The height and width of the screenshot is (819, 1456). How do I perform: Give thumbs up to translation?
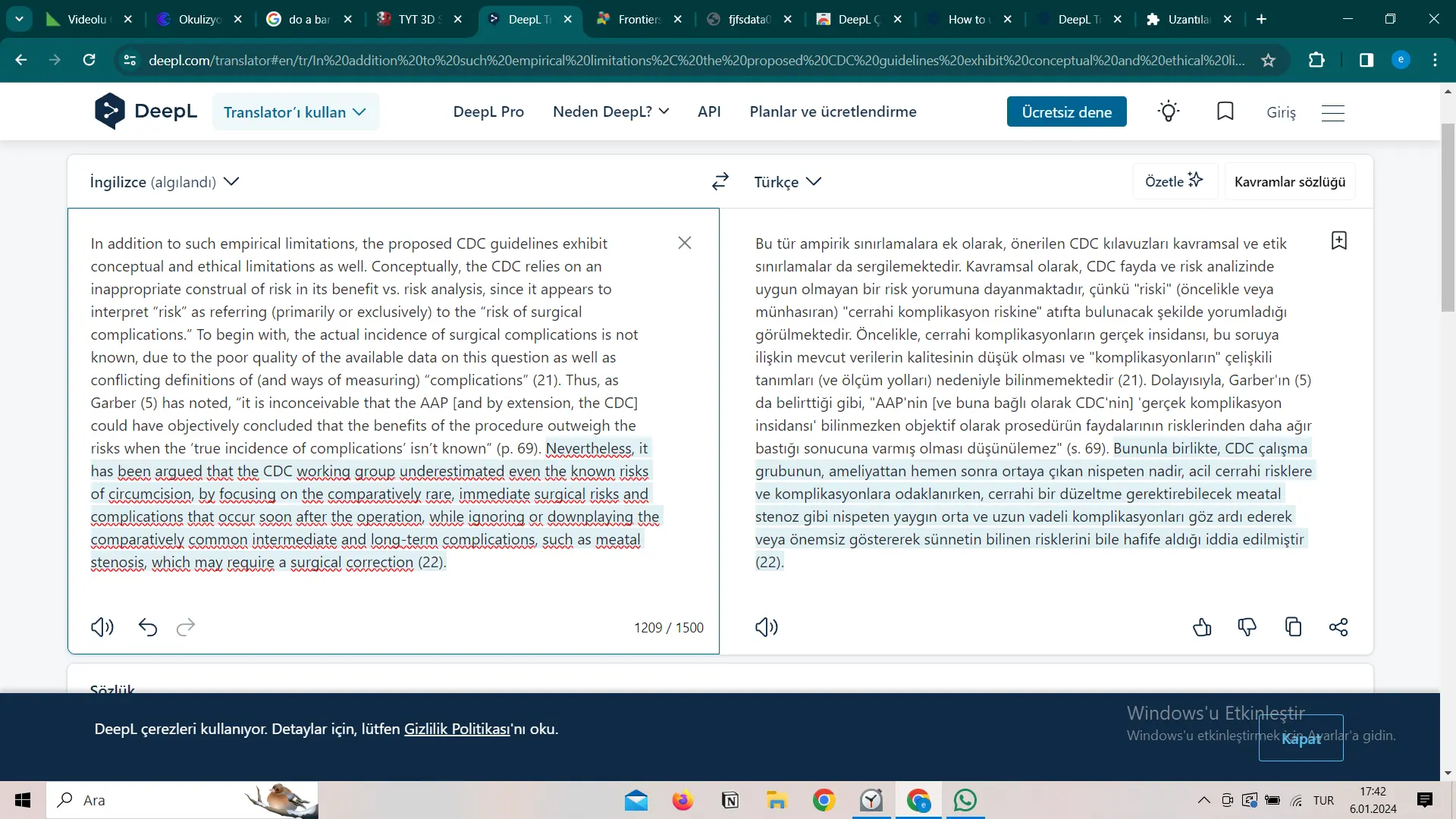tap(1202, 627)
